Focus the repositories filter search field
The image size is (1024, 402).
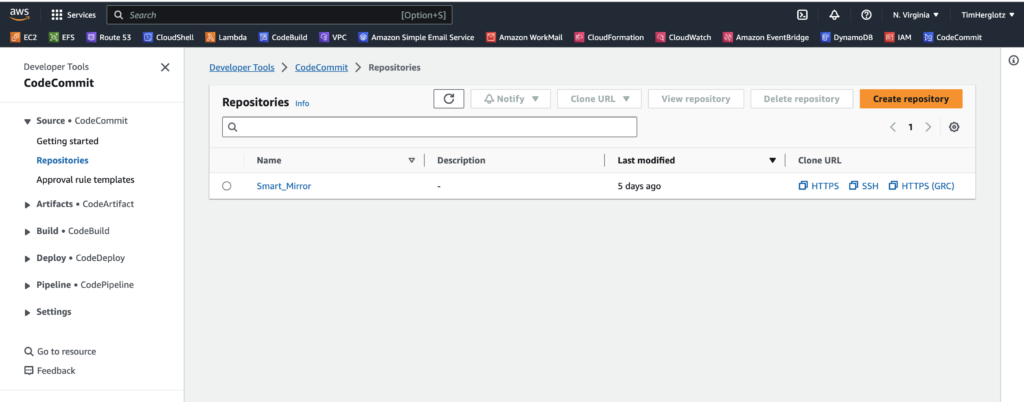(430, 127)
